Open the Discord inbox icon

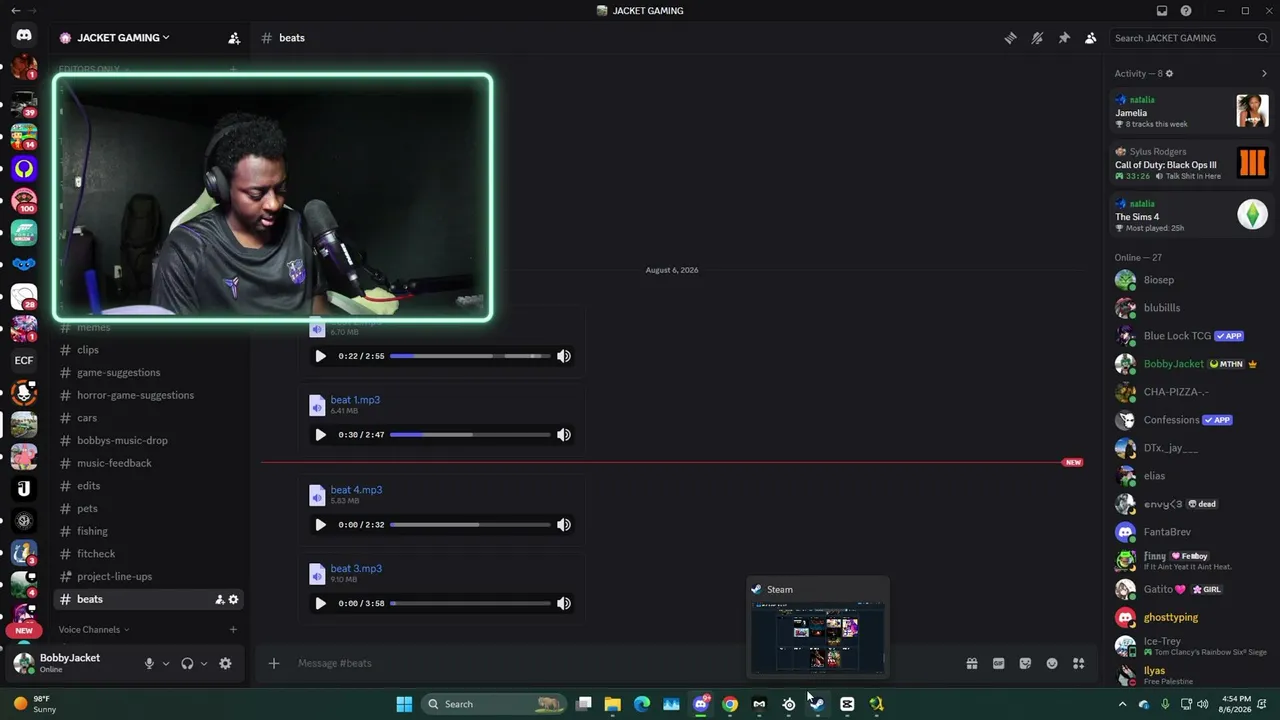click(x=1162, y=11)
